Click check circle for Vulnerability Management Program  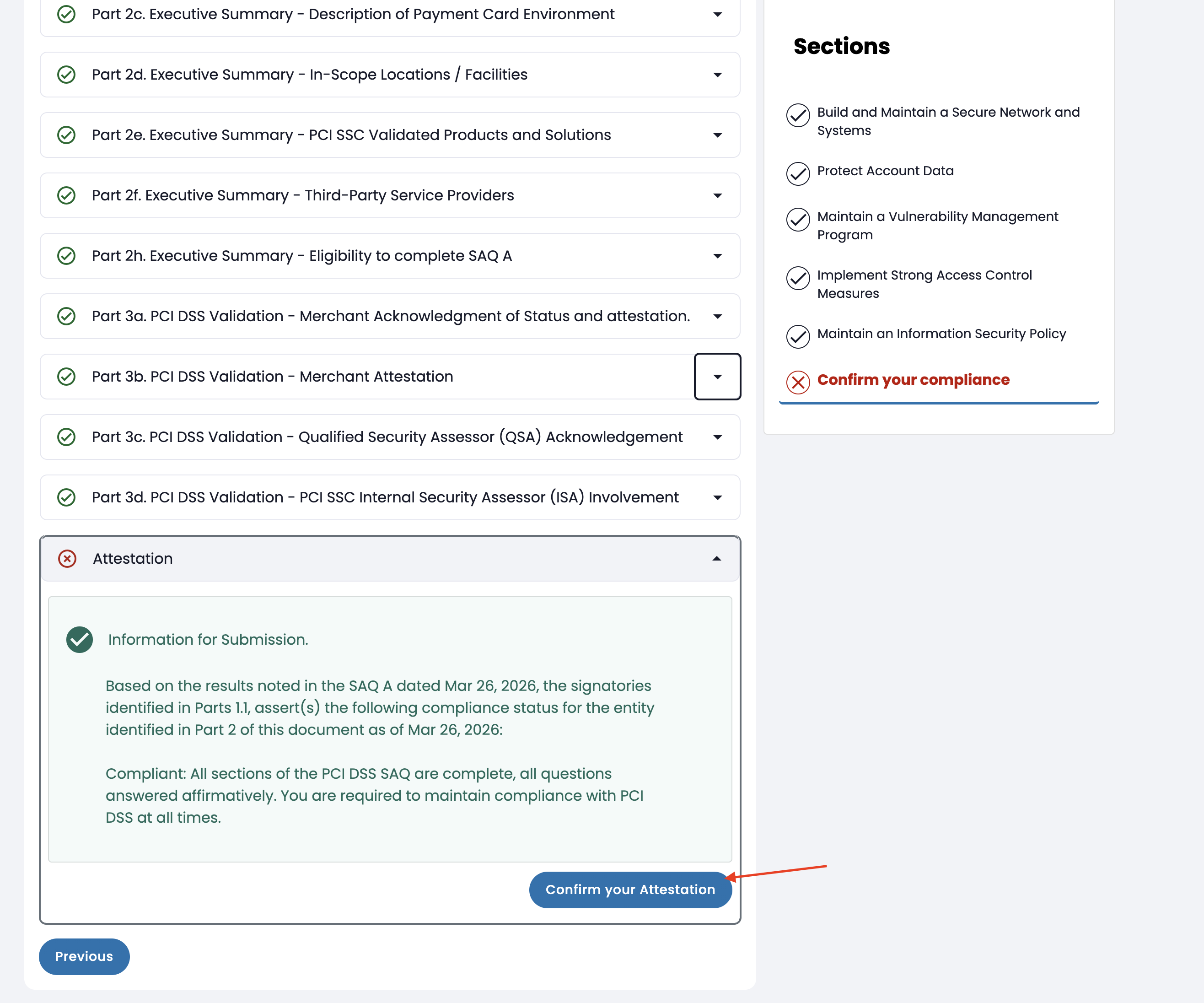click(797, 219)
